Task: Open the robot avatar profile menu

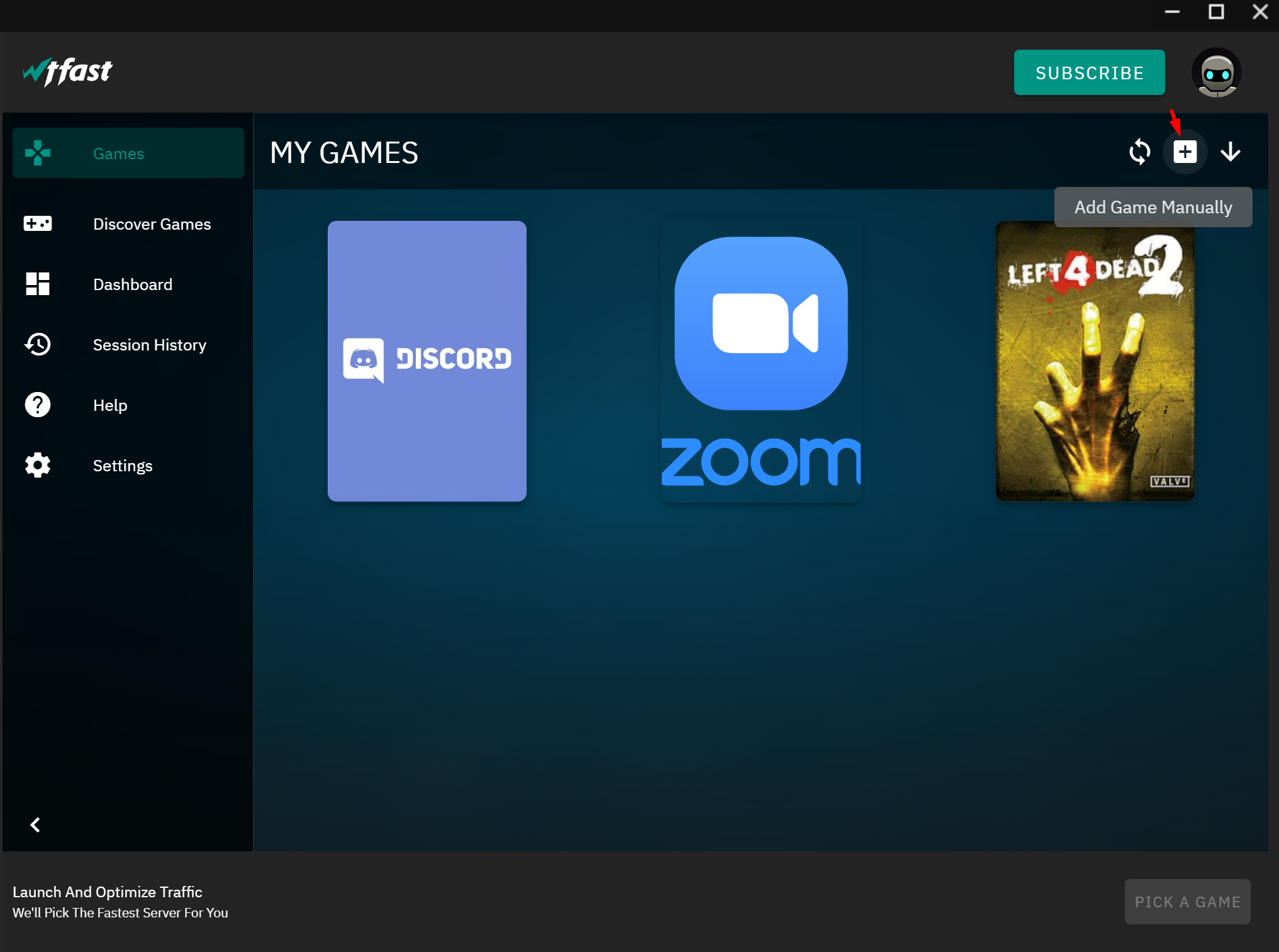Action: pyautogui.click(x=1216, y=73)
